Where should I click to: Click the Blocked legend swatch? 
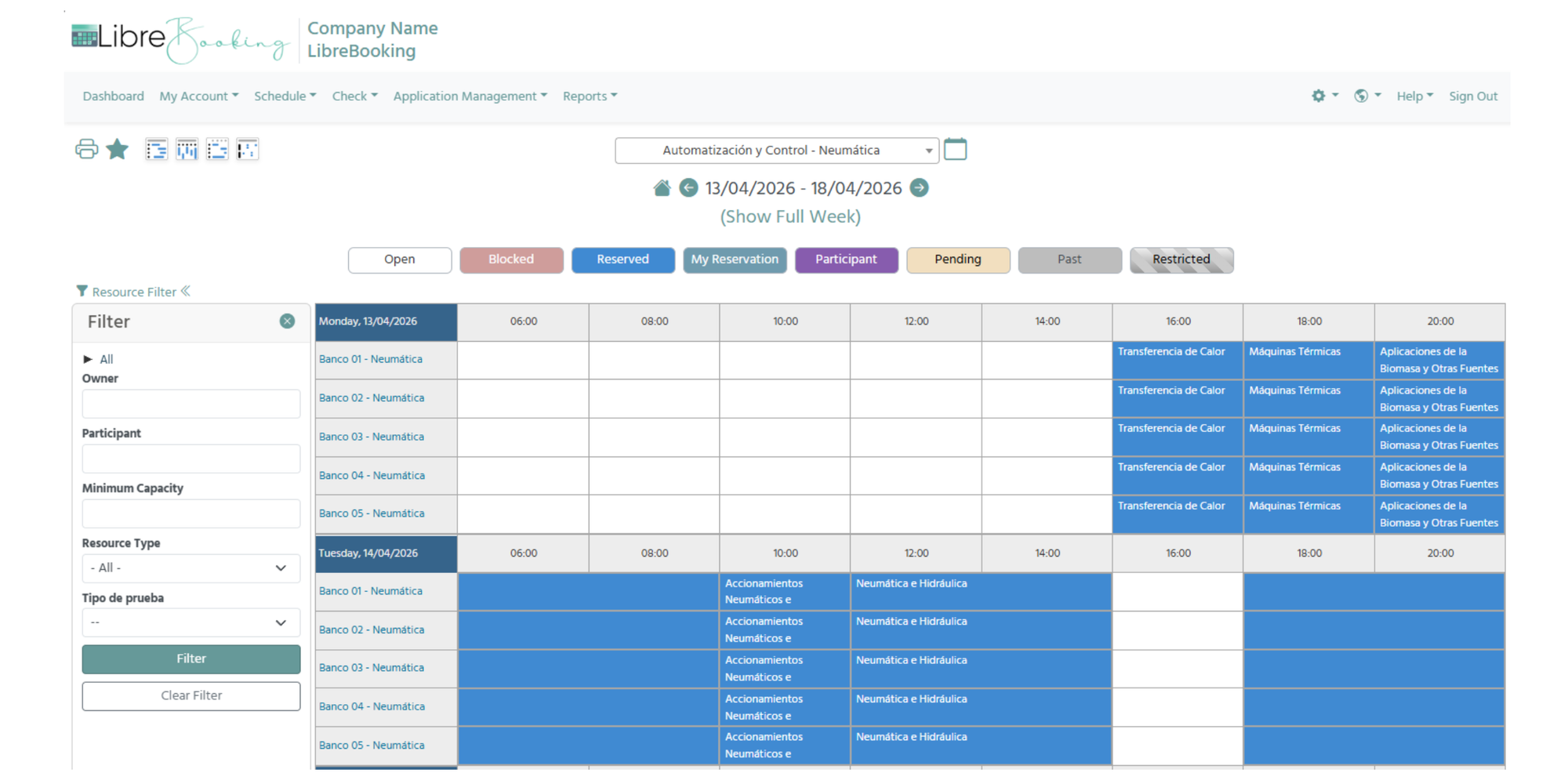point(511,260)
